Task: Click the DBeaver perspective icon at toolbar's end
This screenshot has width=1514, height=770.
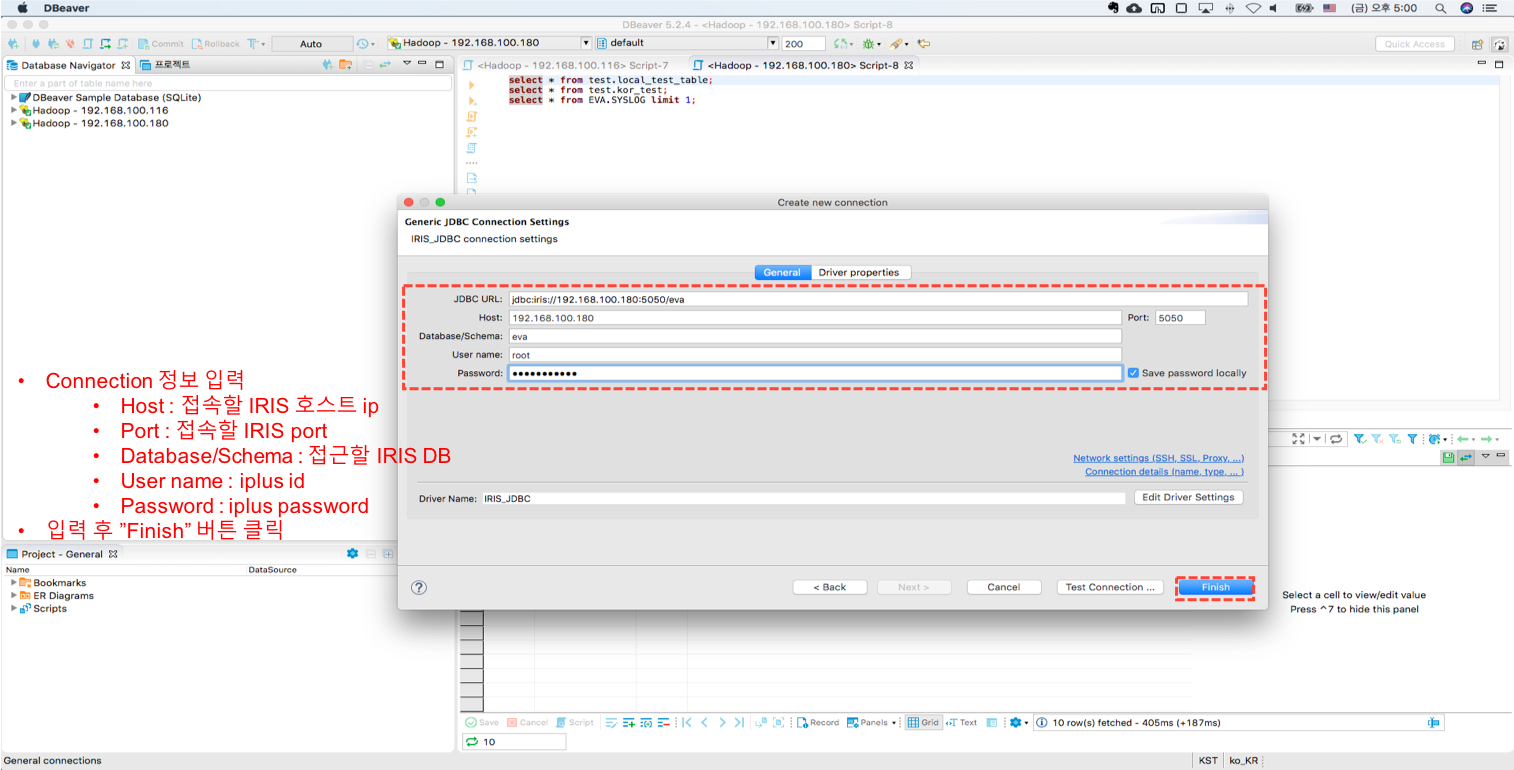Action: pos(1499,44)
